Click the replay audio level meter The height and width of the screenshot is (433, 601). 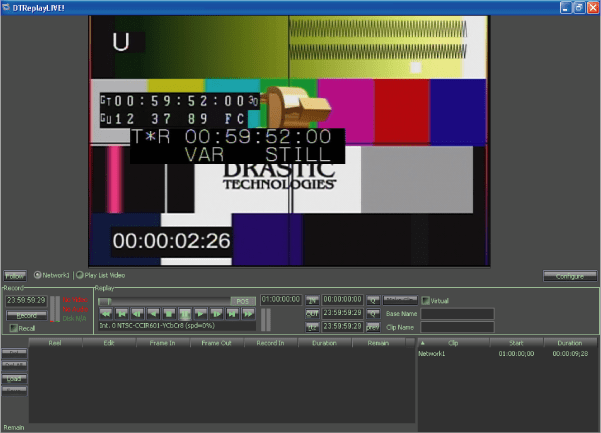[x=266, y=320]
